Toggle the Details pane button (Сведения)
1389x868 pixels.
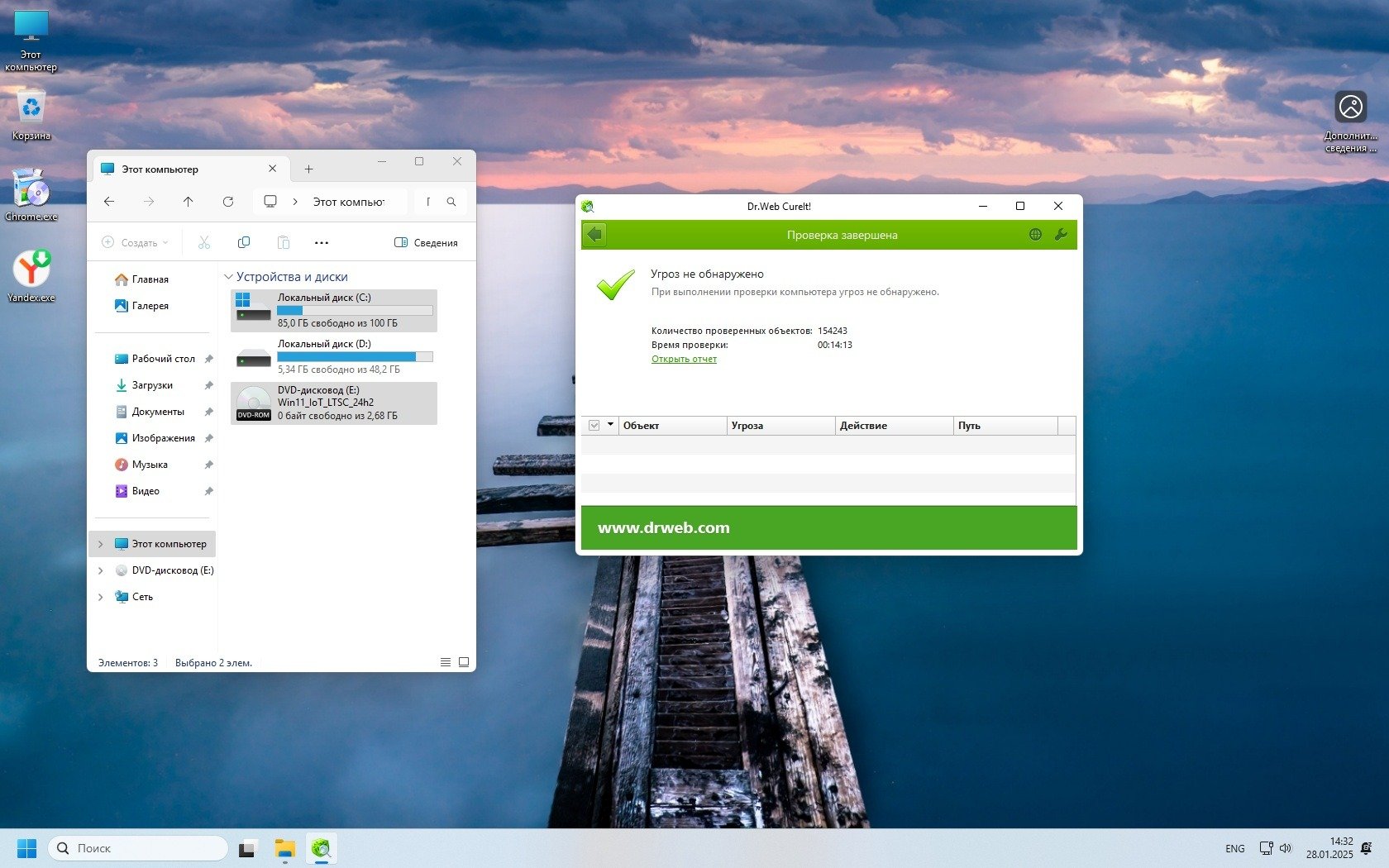click(x=426, y=242)
